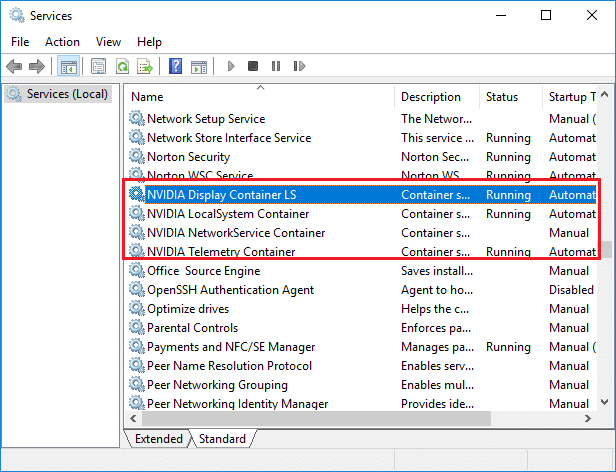Screen dimensions: 616x472
Task: Switch to the Extended tab
Action: (158, 439)
